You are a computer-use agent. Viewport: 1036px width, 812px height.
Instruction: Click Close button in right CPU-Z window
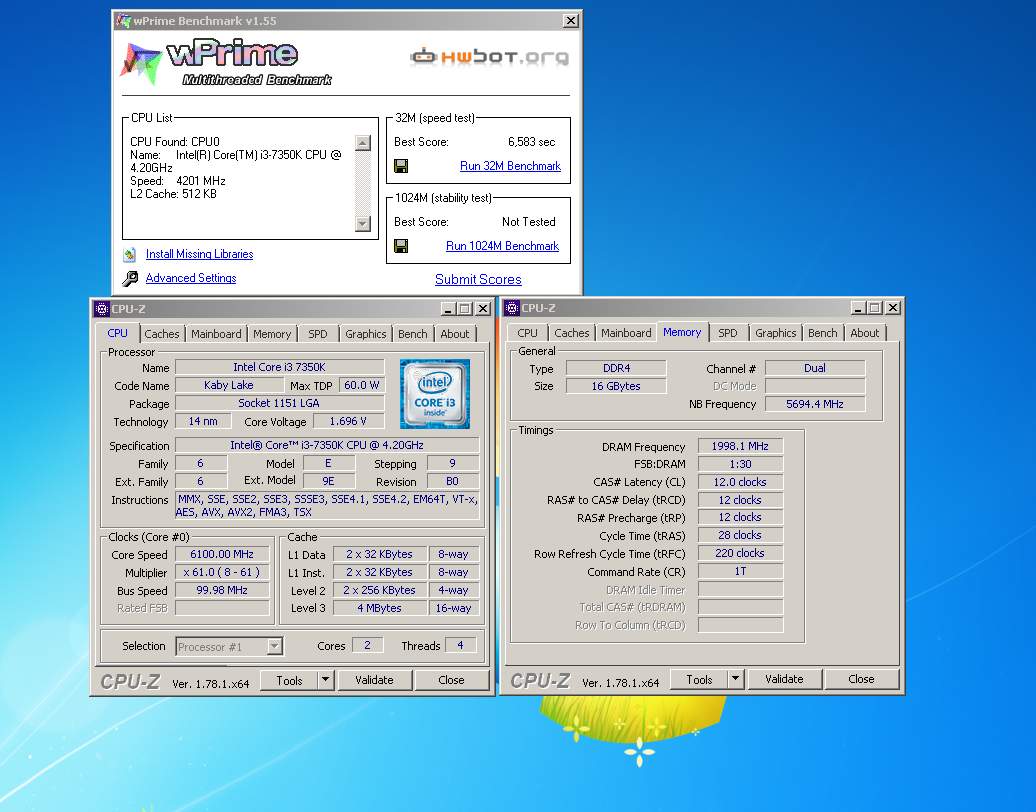pos(861,679)
